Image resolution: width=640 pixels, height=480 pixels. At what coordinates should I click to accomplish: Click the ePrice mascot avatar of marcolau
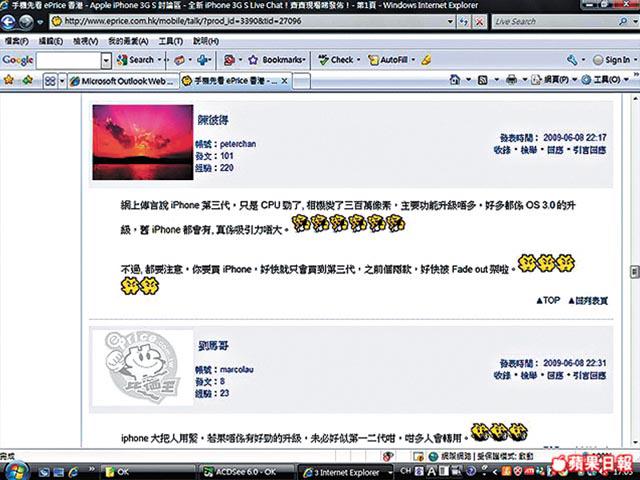[x=143, y=368]
